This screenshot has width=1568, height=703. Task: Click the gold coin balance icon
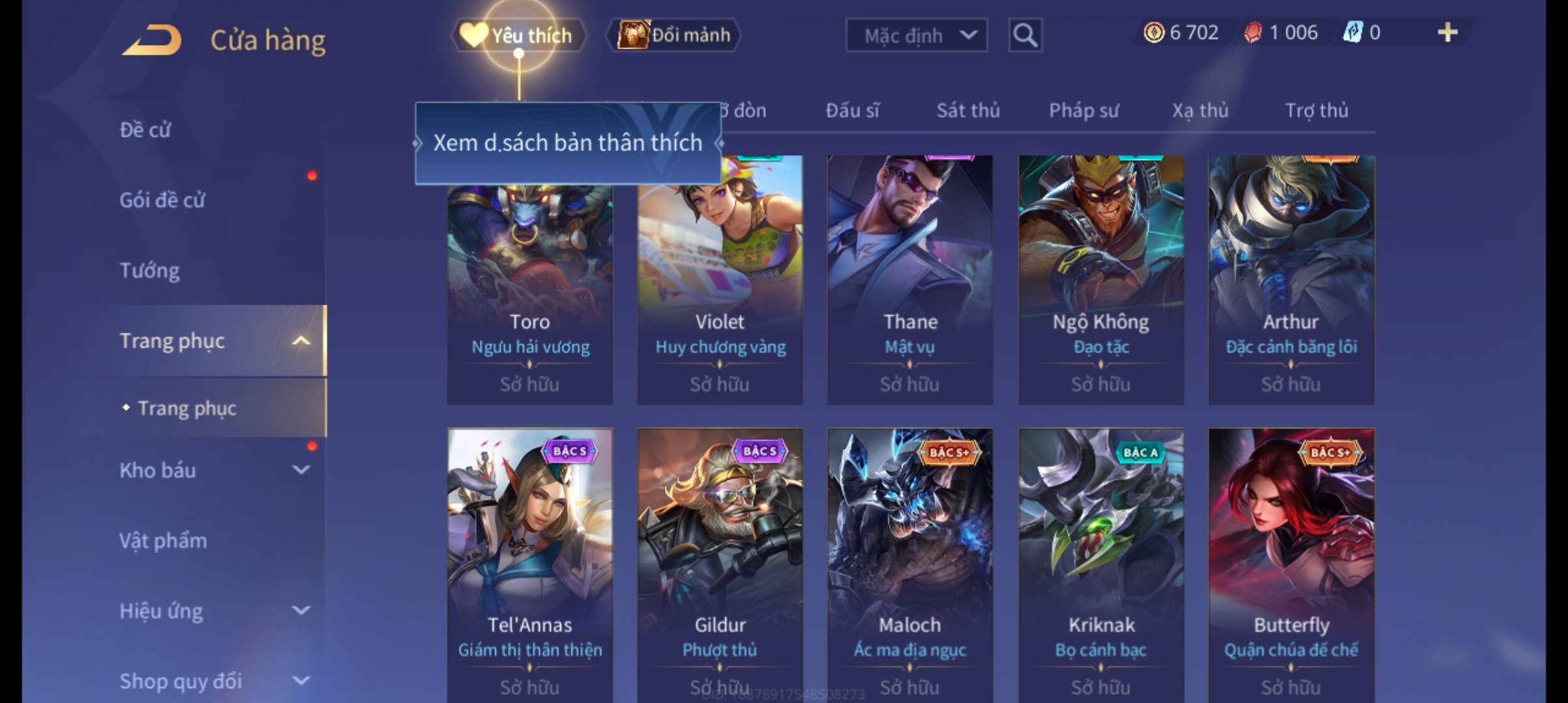(1154, 33)
